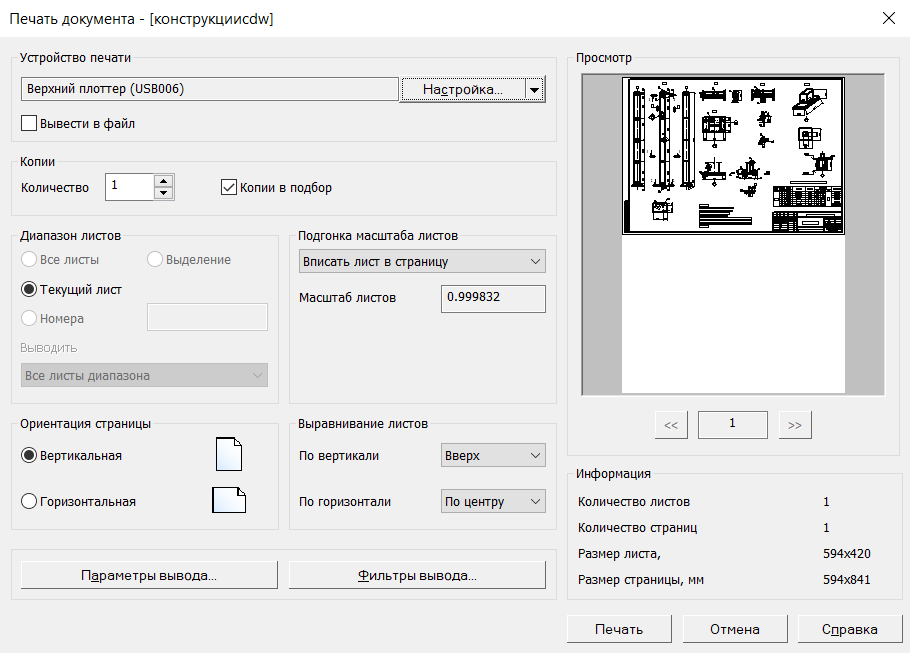Enable the Вывести в файл checkbox
The image size is (910, 653).
[x=29, y=123]
